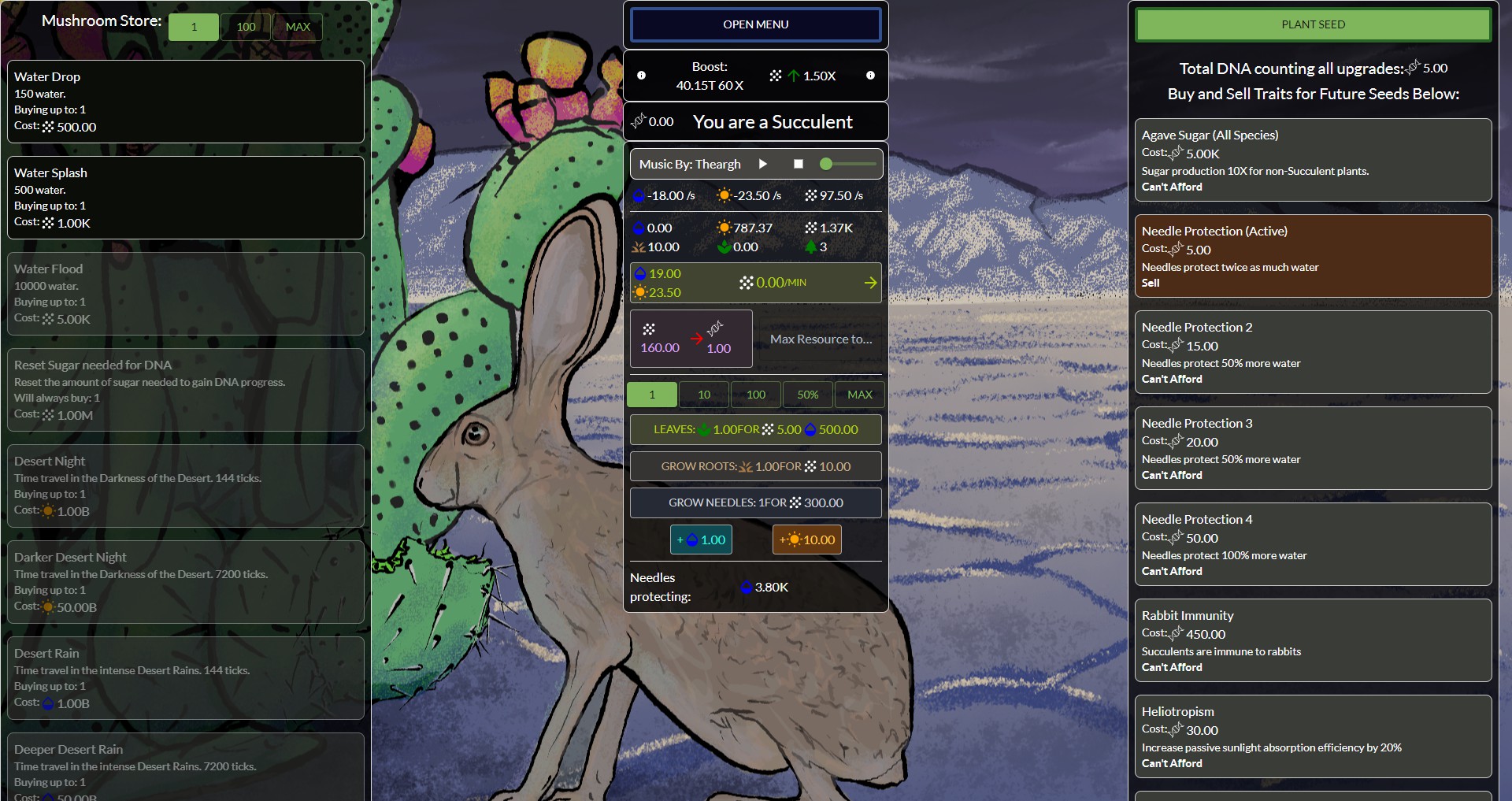Convert 160.00 sugar into 1.00 DNA
This screenshot has height=801, width=1512.
point(691,339)
